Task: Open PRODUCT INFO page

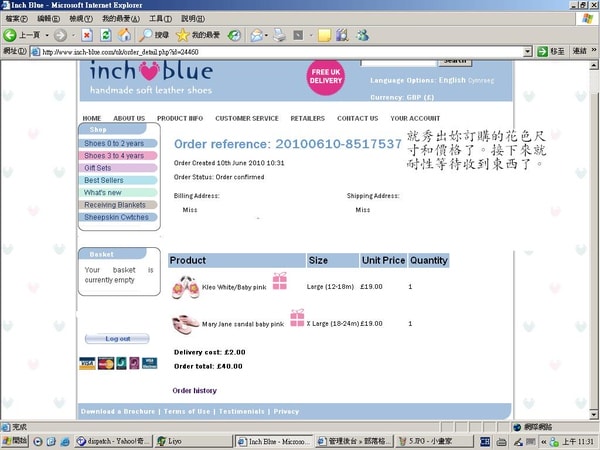Action: [180, 118]
